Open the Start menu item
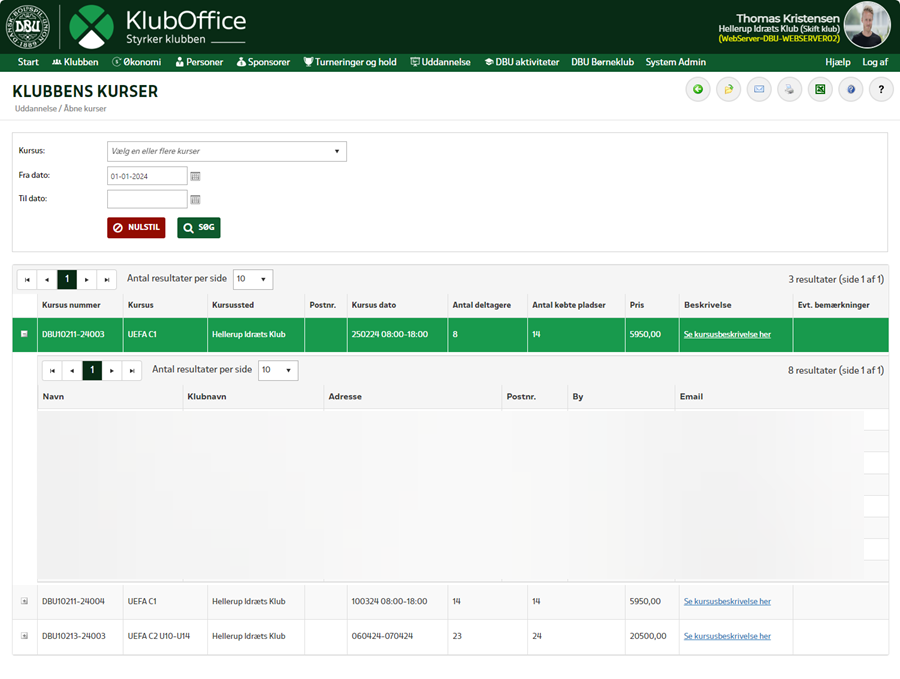Screen dimensions: 900x679 tap(28, 62)
